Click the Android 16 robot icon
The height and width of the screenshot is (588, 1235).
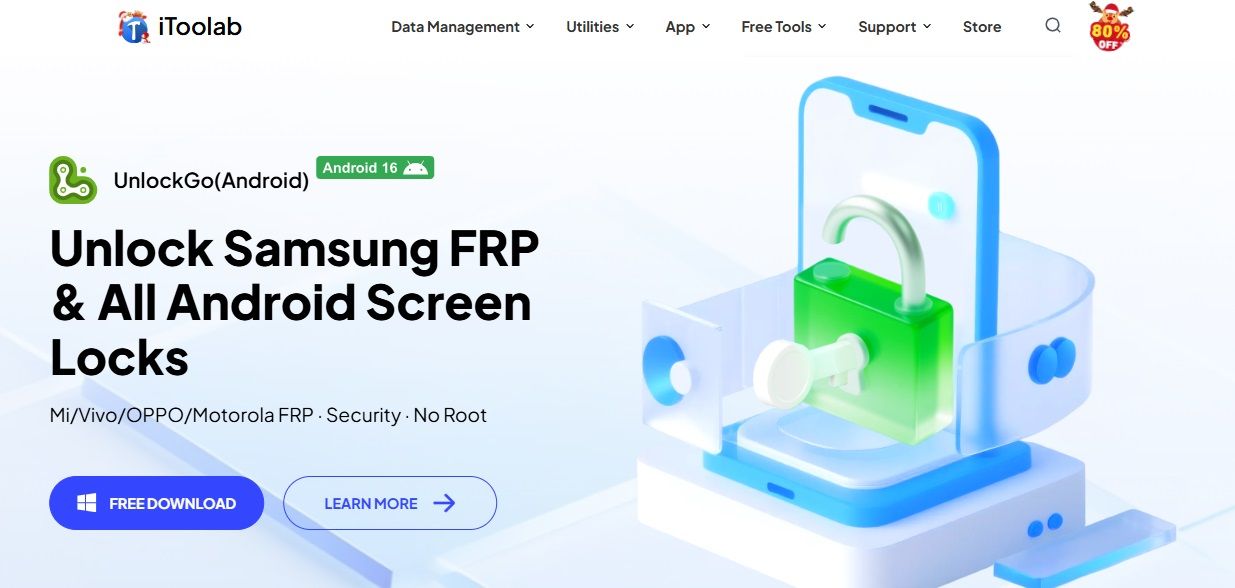tap(415, 168)
